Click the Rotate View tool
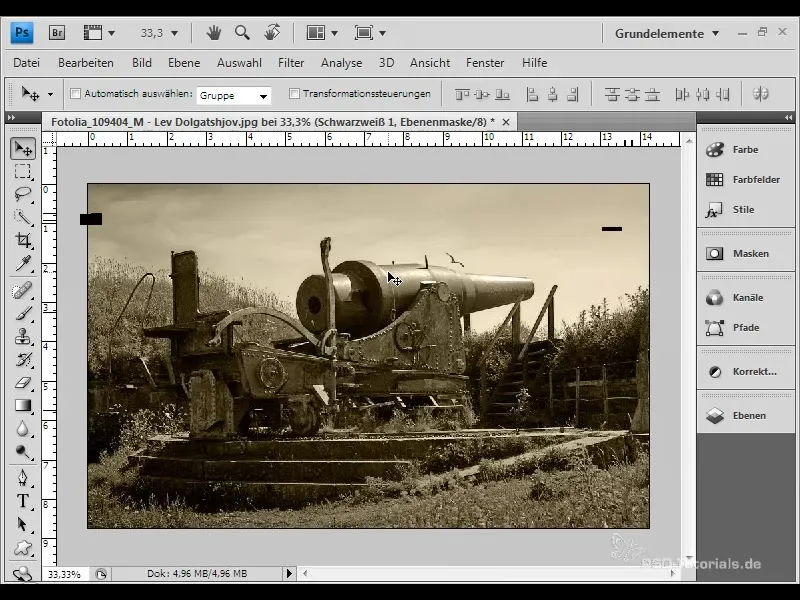The height and width of the screenshot is (600, 800). click(x=272, y=32)
